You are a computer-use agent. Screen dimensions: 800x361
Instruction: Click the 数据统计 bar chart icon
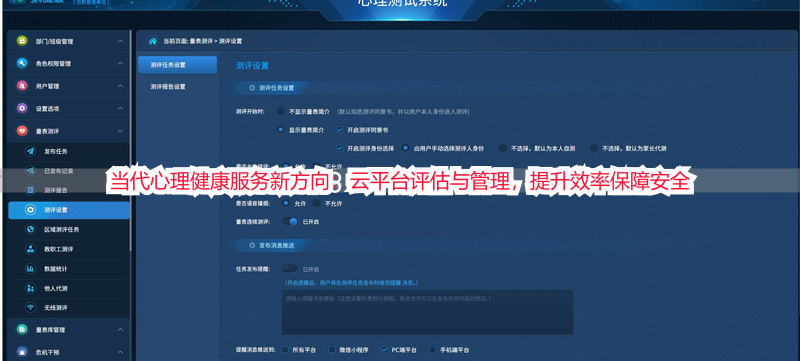pos(31,269)
